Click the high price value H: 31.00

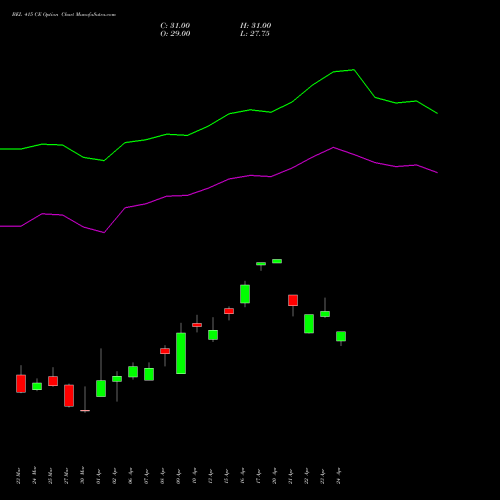click(255, 26)
